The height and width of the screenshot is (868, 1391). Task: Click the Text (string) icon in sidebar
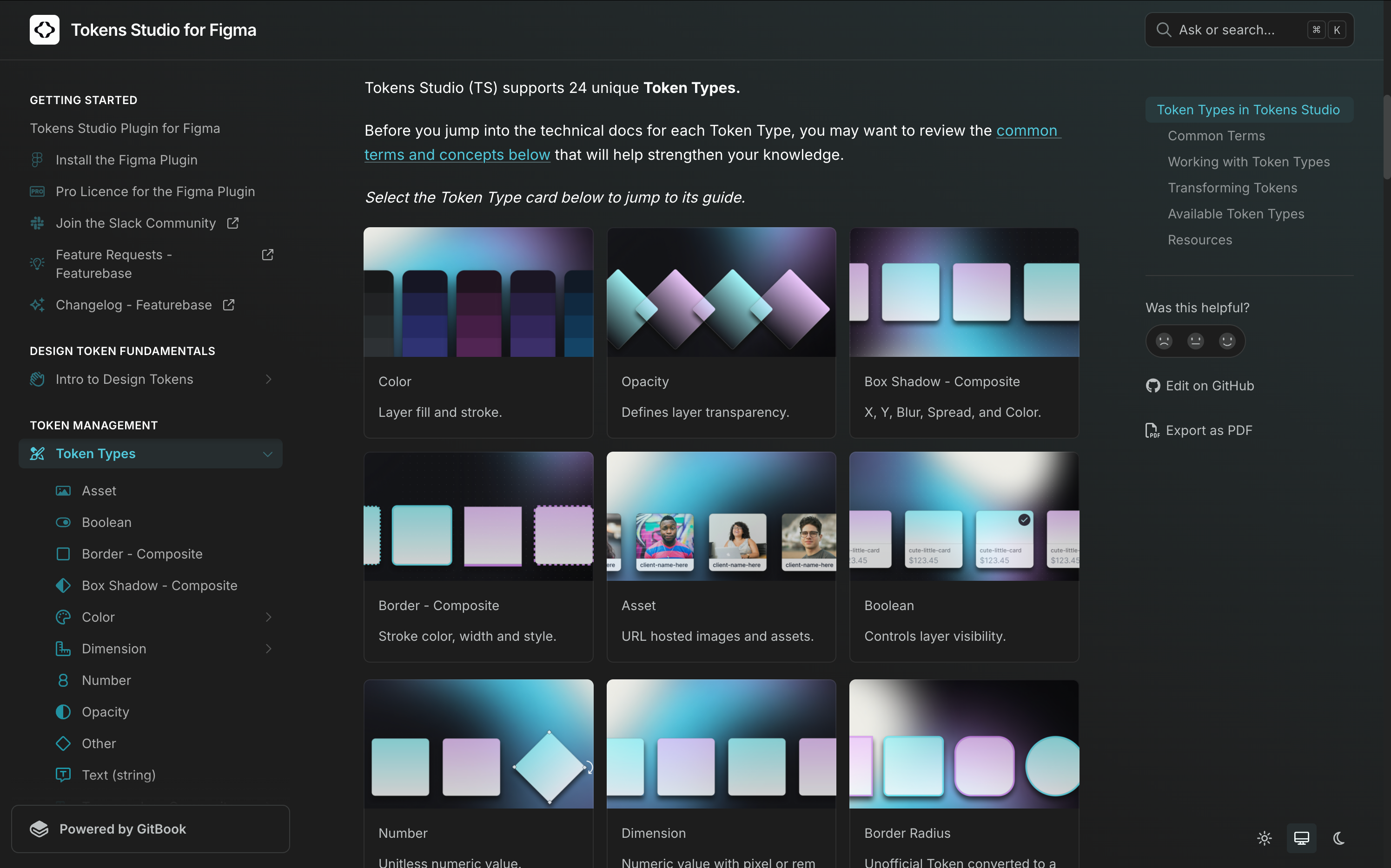(63, 775)
